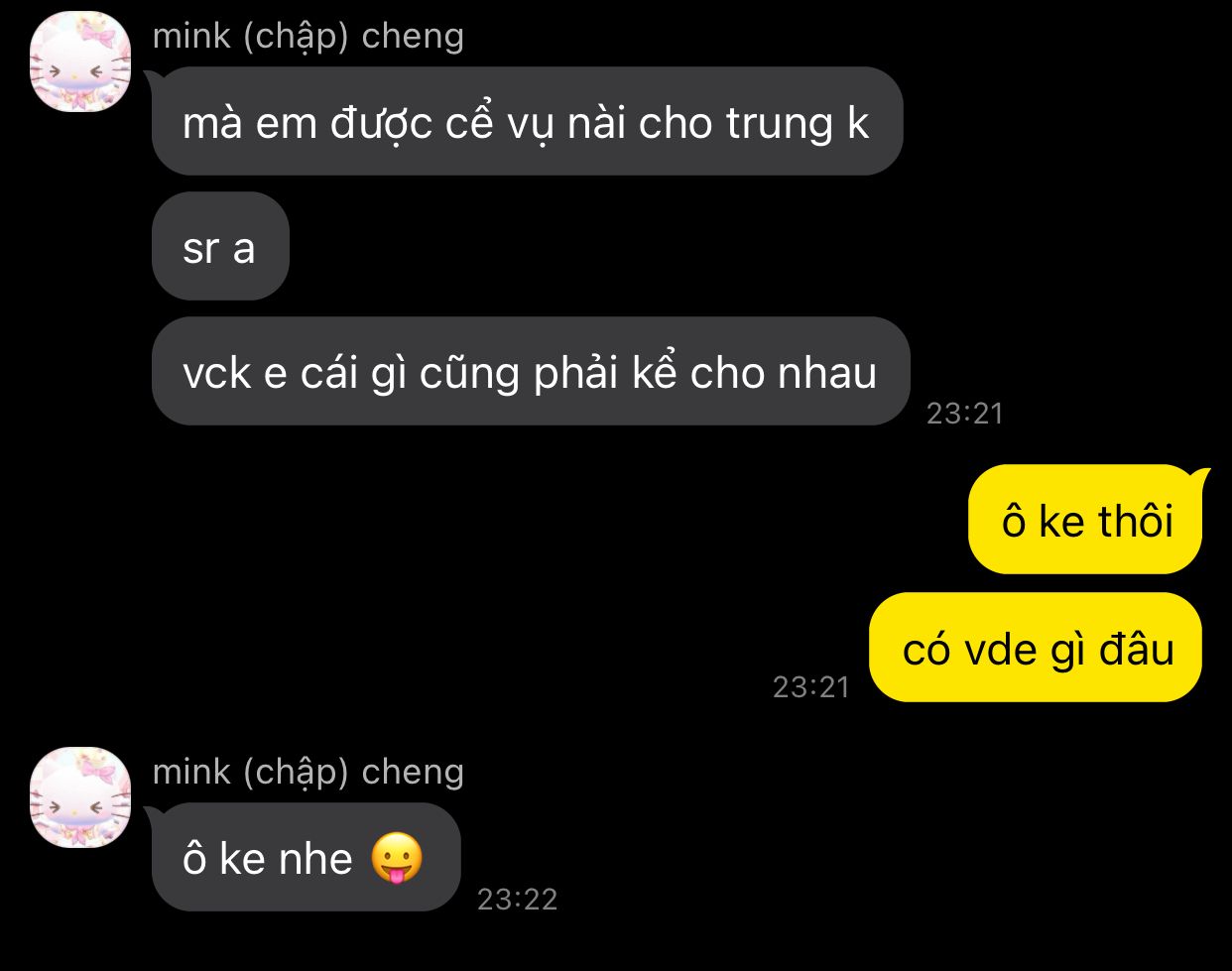
Task: Click the word 'trung' in first message
Action: (x=780, y=123)
